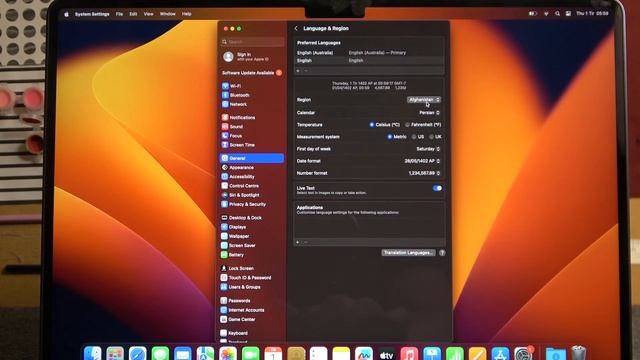The height and width of the screenshot is (360, 640).
Task: Click the help question mark button
Action: [442, 253]
